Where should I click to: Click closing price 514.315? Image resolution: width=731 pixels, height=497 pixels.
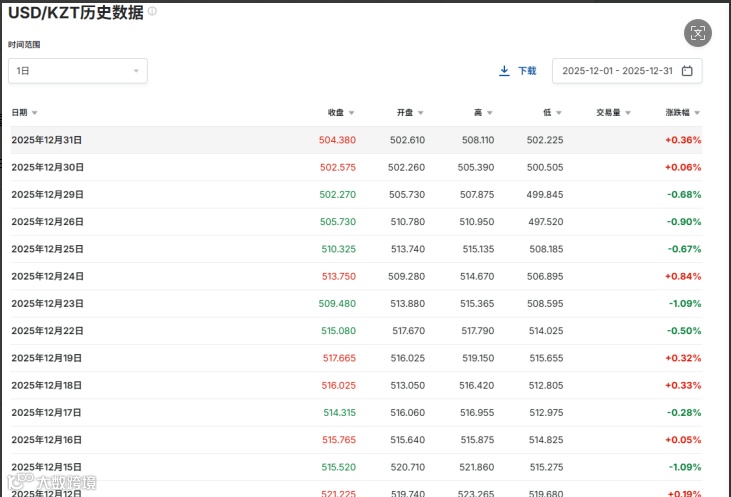click(x=339, y=413)
